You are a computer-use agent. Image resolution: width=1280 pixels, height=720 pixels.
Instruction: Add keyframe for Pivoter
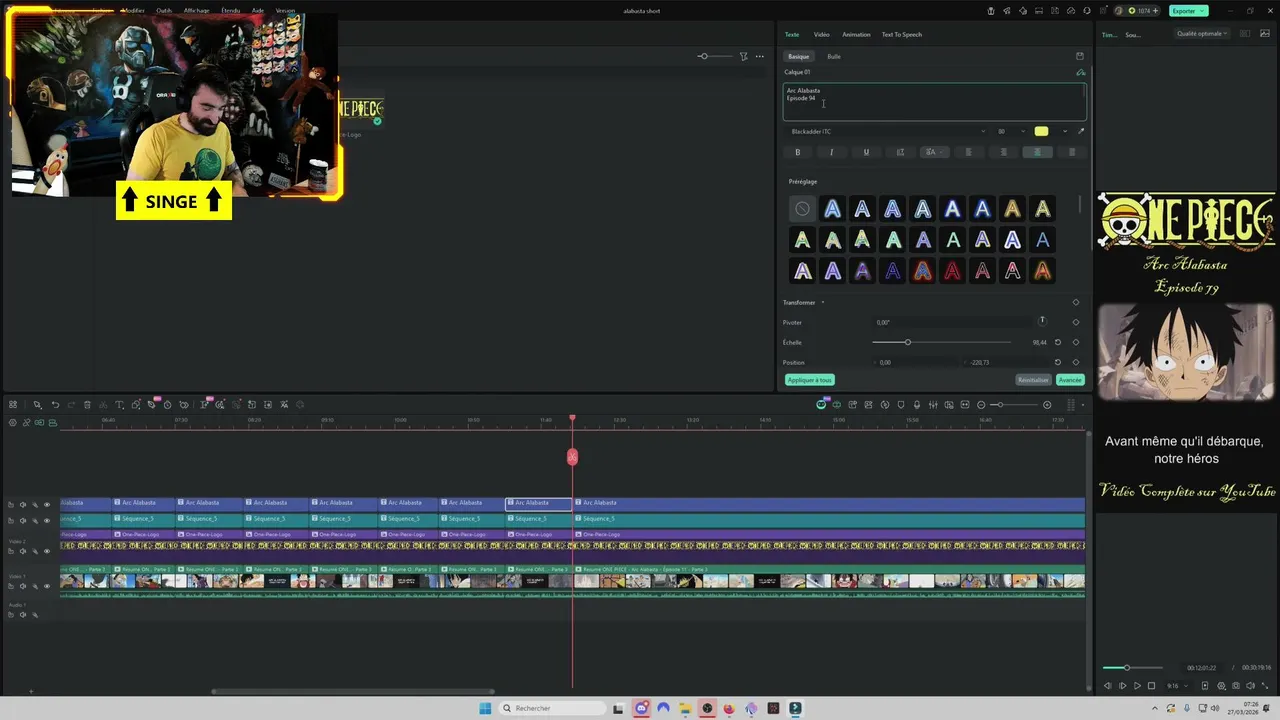tap(1076, 322)
